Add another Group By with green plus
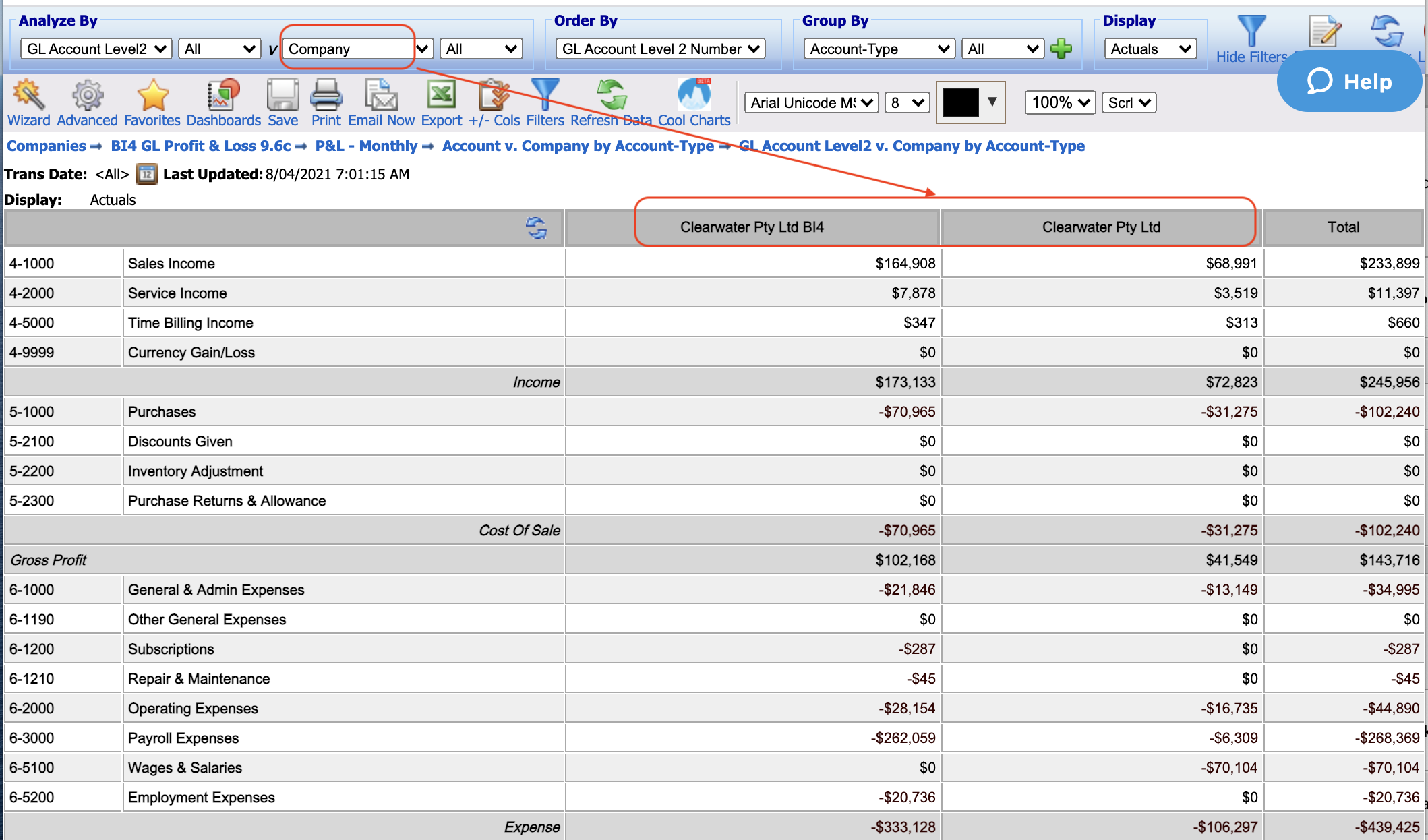Viewport: 1428px width, 840px height. point(1061,49)
